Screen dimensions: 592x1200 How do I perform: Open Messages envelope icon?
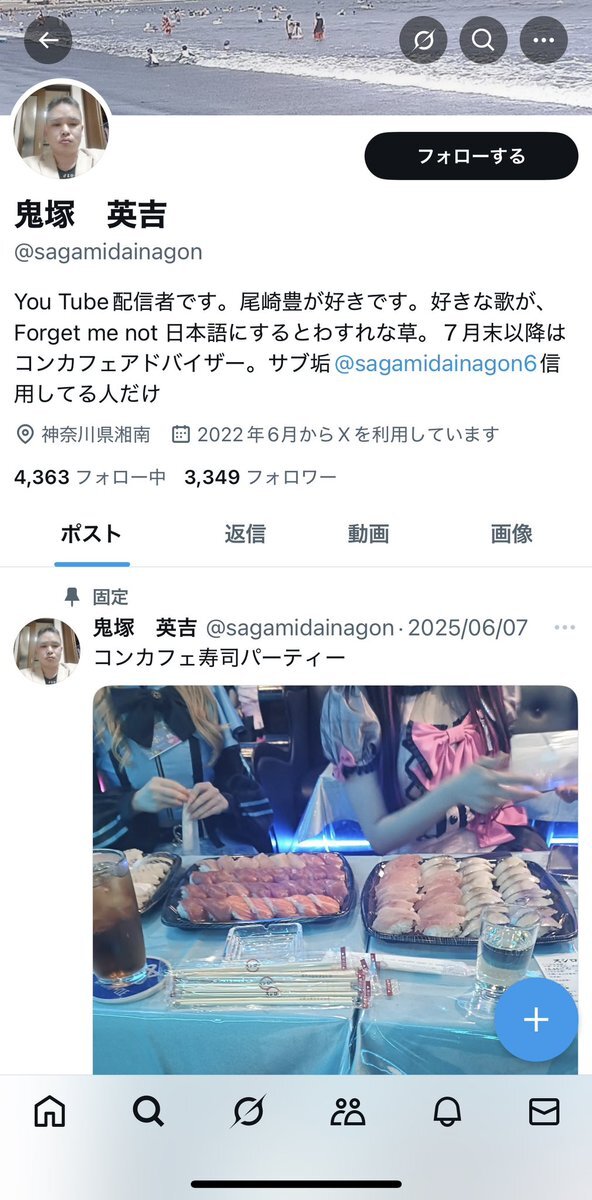click(x=543, y=1111)
